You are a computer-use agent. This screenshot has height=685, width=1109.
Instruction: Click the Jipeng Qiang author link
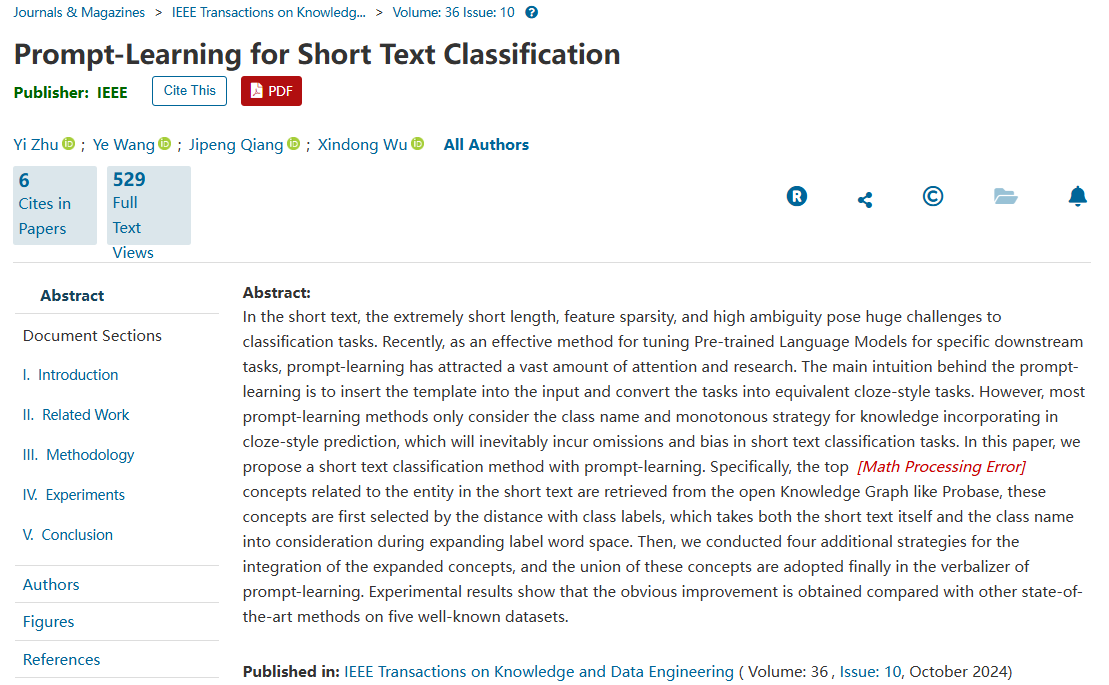pyautogui.click(x=236, y=145)
